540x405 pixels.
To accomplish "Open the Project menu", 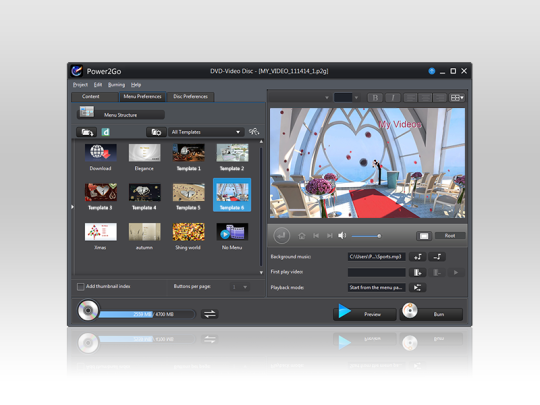I will (80, 85).
